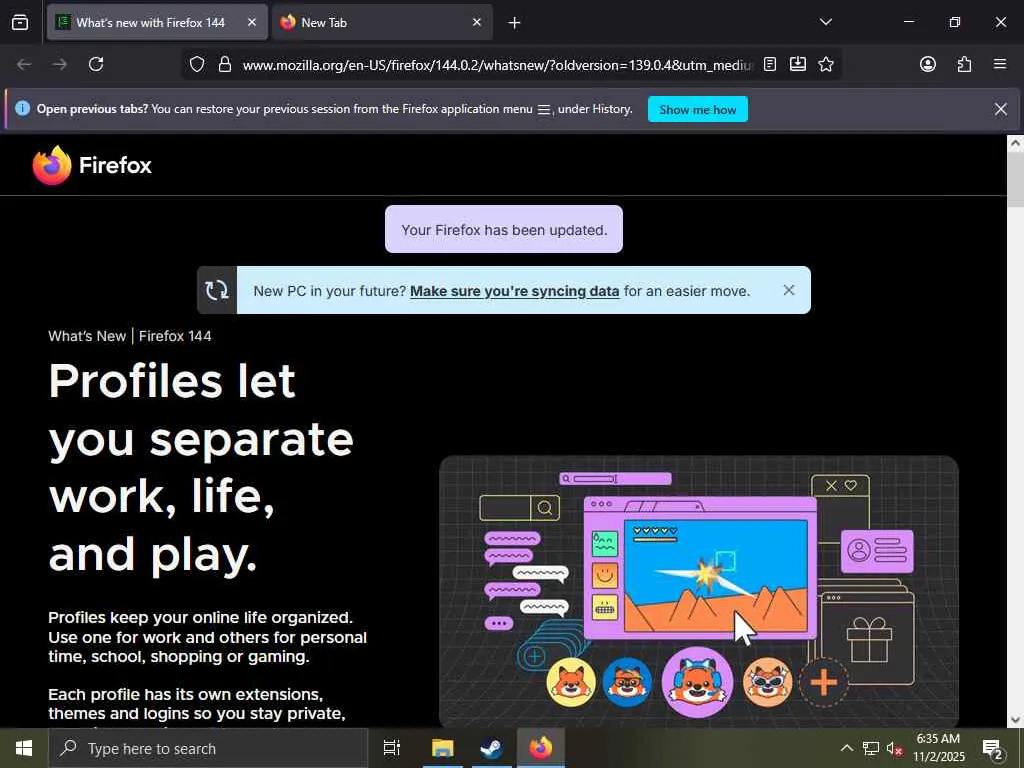The width and height of the screenshot is (1024, 768).
Task: Open File Explorer from taskbar
Action: point(442,748)
